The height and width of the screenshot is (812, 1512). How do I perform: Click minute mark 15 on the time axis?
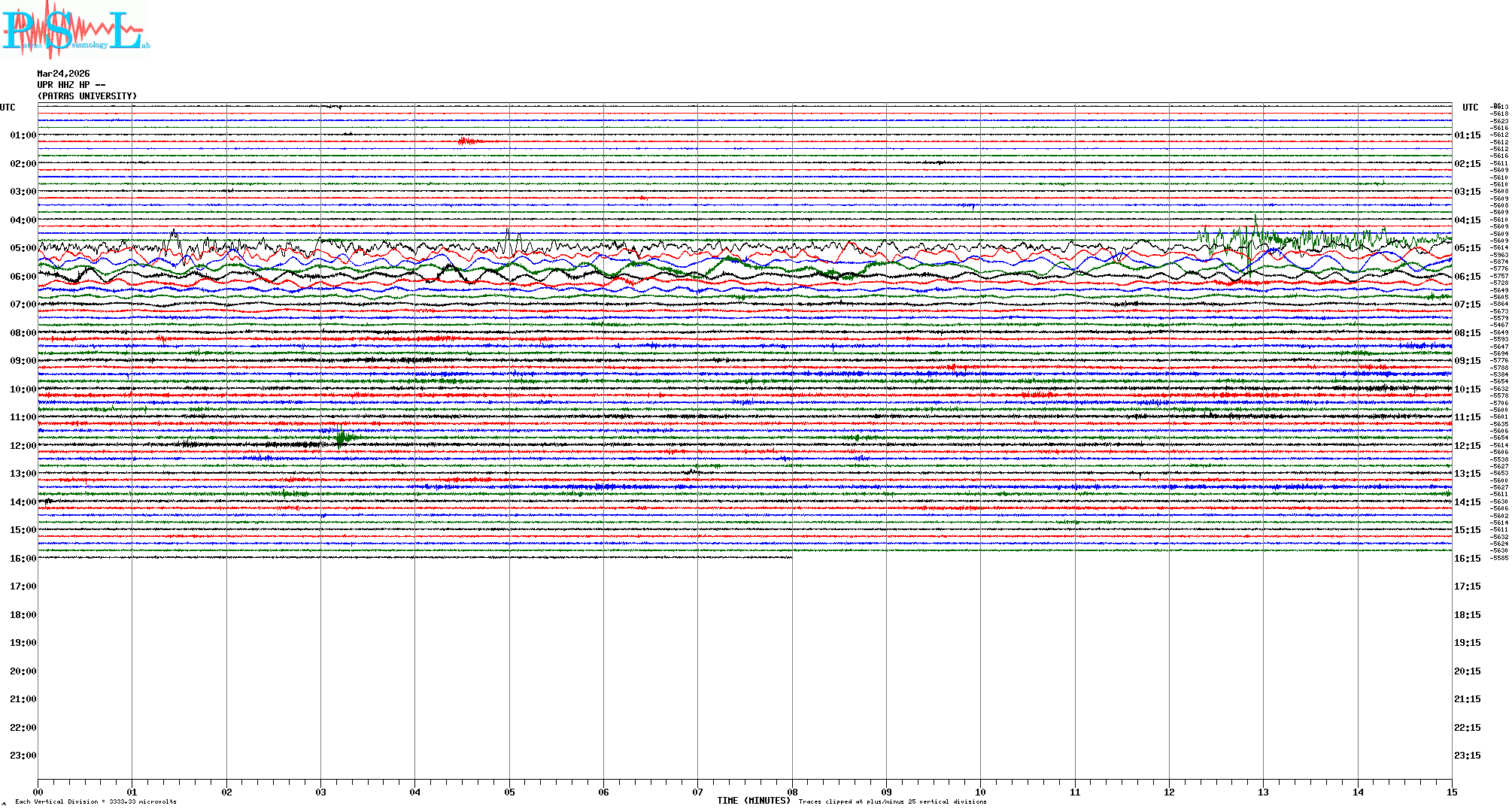coord(1451,792)
